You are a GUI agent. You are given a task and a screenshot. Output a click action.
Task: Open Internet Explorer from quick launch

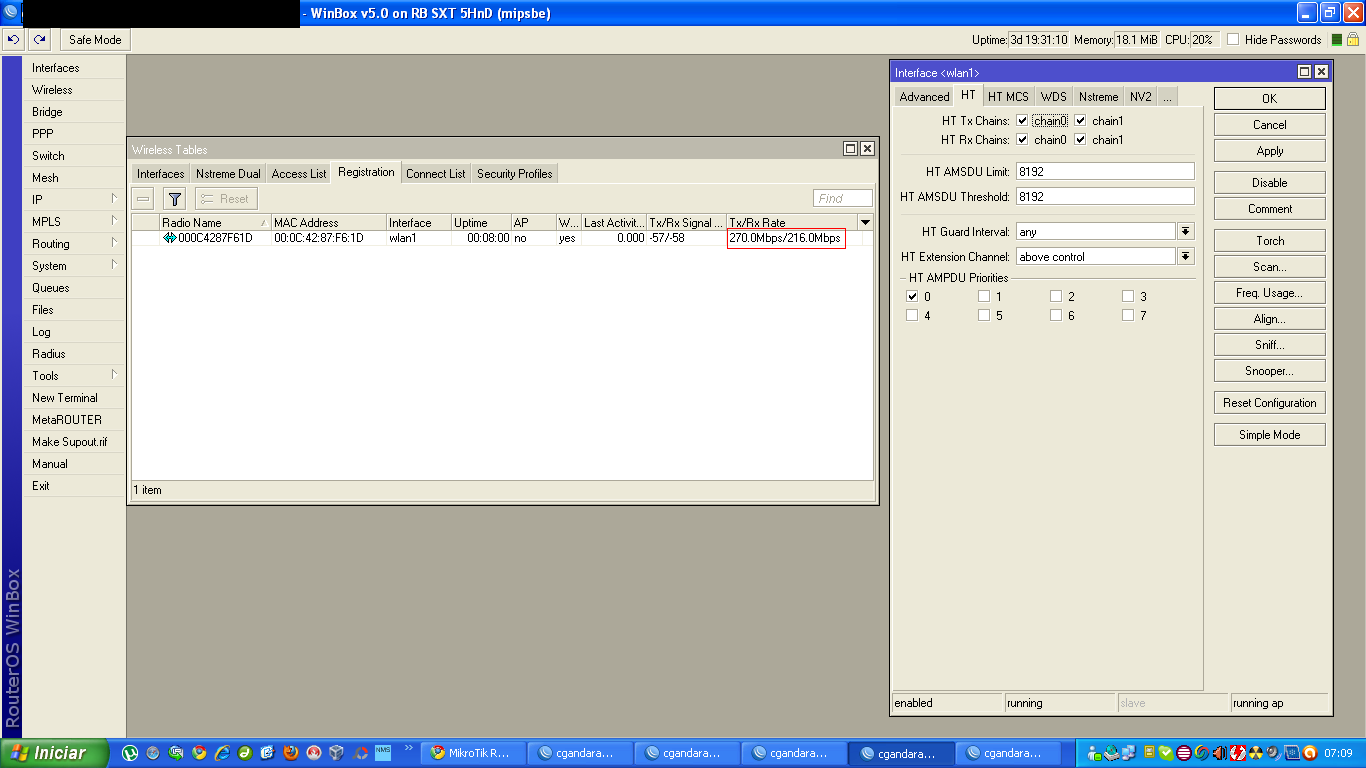click(222, 753)
